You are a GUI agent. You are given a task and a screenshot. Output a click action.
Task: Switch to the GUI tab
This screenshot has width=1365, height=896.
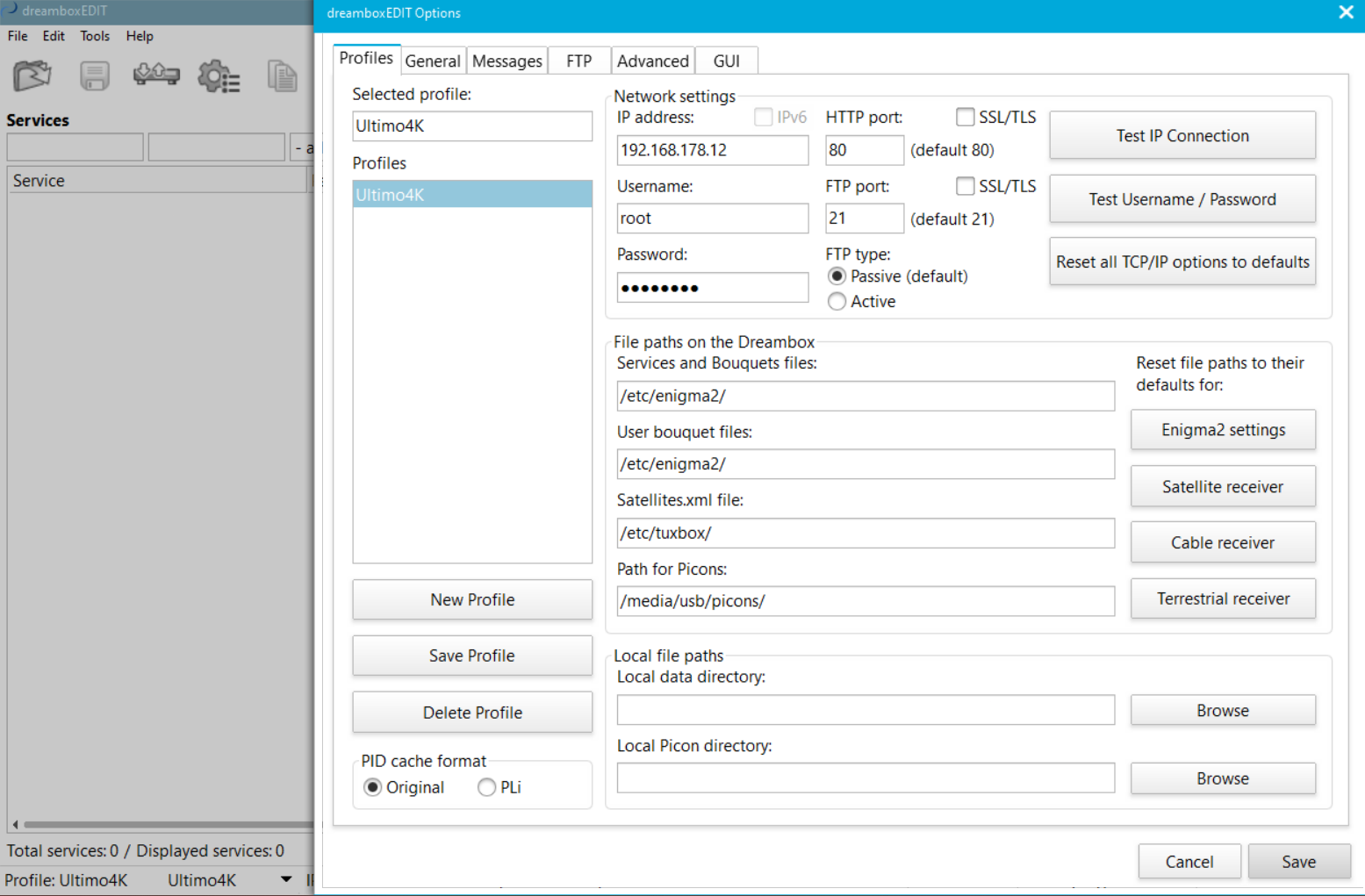(726, 61)
